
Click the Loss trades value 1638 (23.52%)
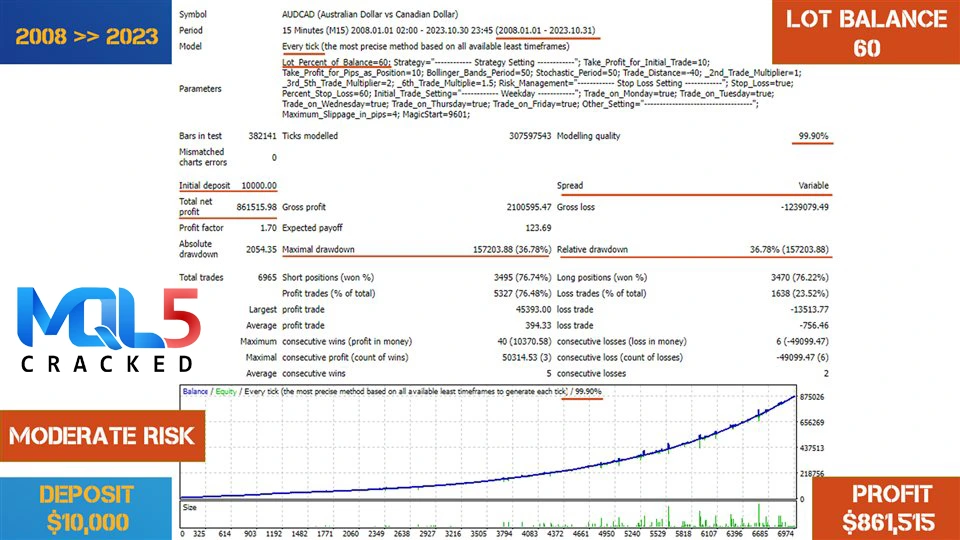coord(800,293)
